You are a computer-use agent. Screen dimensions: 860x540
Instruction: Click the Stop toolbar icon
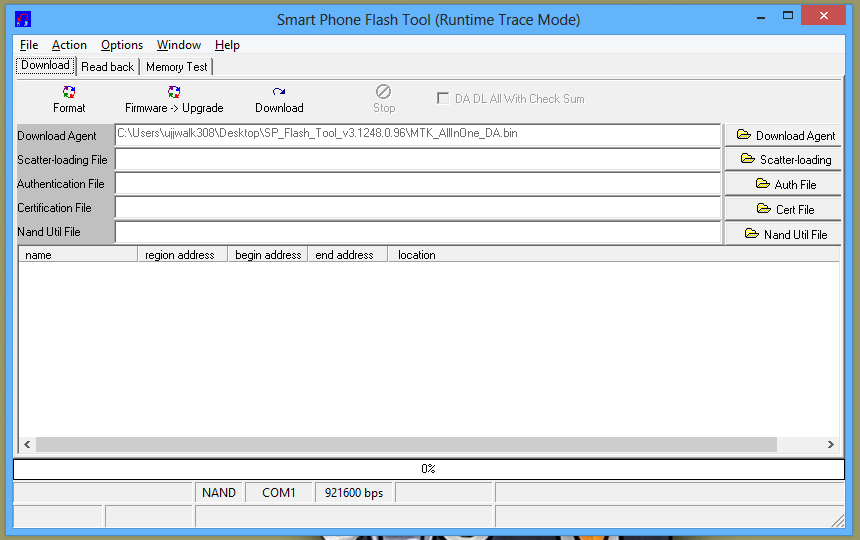click(383, 92)
